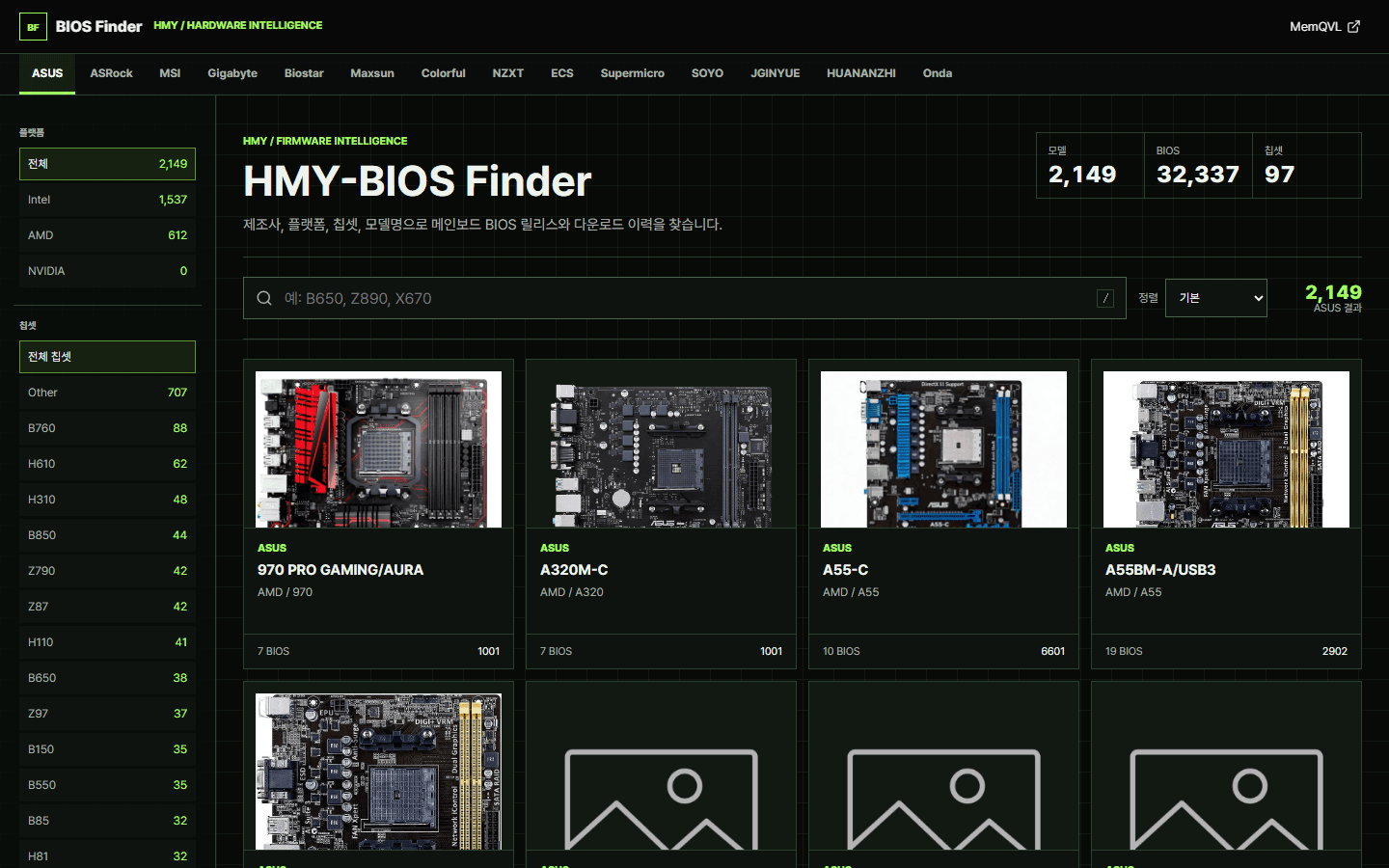This screenshot has width=1389, height=868.
Task: Filter by NVIDIA platform
Action: pyautogui.click(x=107, y=271)
